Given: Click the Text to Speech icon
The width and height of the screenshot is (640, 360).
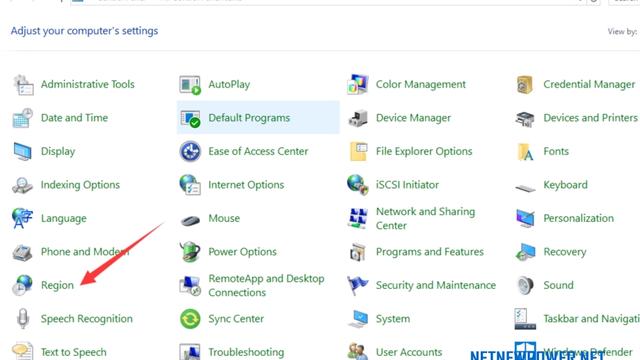Looking at the screenshot, I should (x=22, y=352).
